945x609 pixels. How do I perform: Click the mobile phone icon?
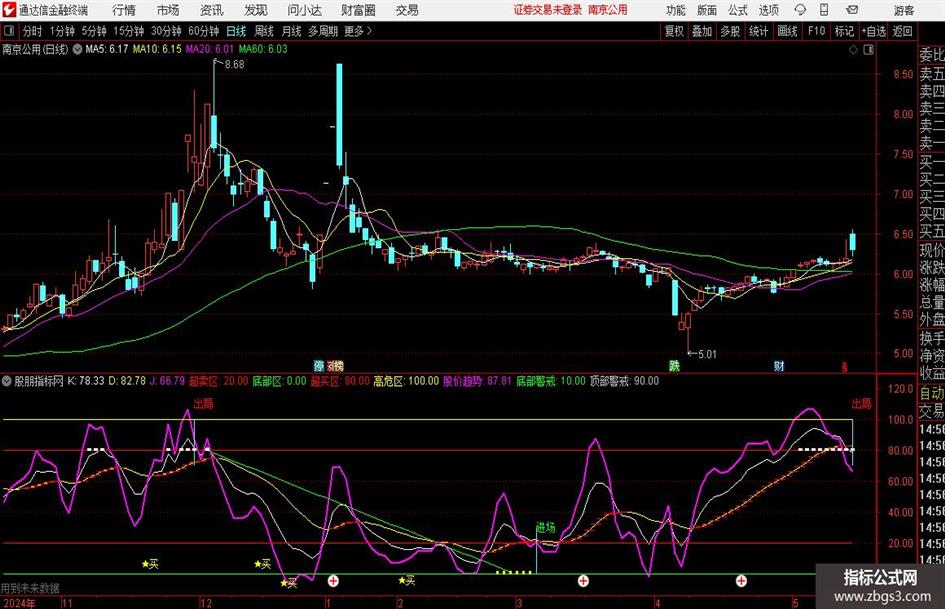(824, 10)
